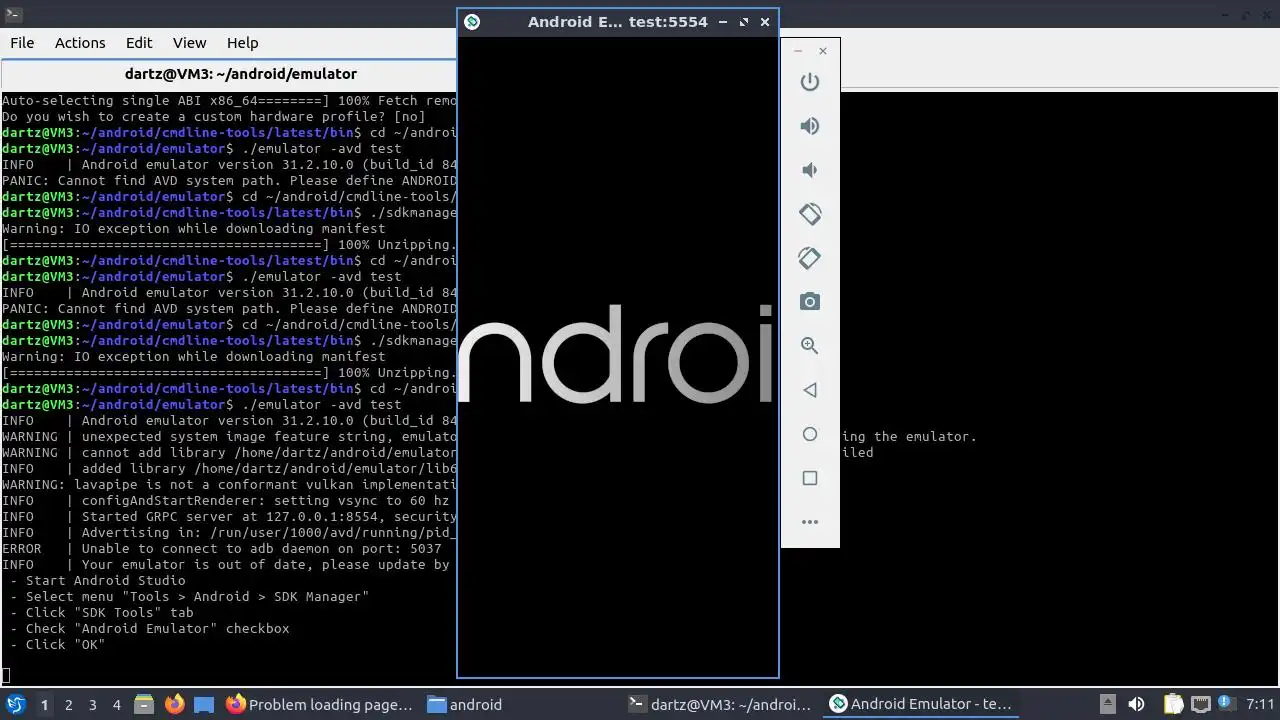Close the Android Emulator window
The width and height of the screenshot is (1280, 720).
pyautogui.click(x=765, y=22)
